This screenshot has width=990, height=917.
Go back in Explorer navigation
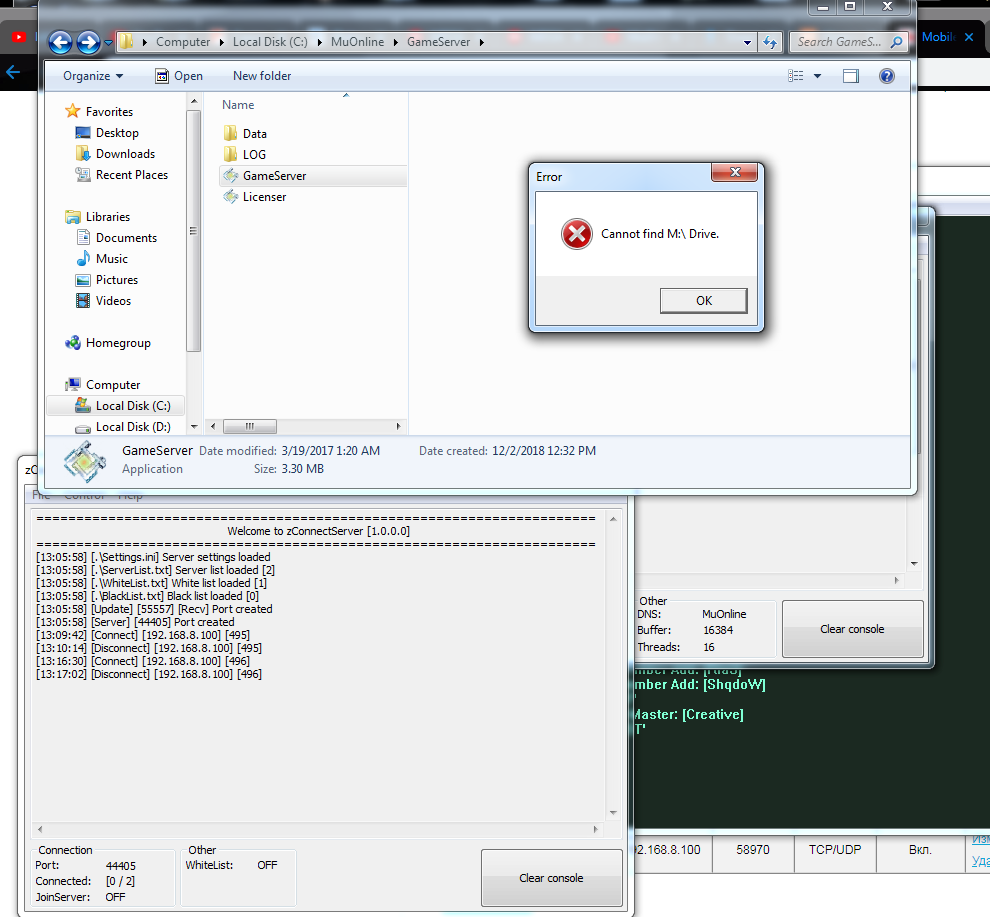pos(61,42)
